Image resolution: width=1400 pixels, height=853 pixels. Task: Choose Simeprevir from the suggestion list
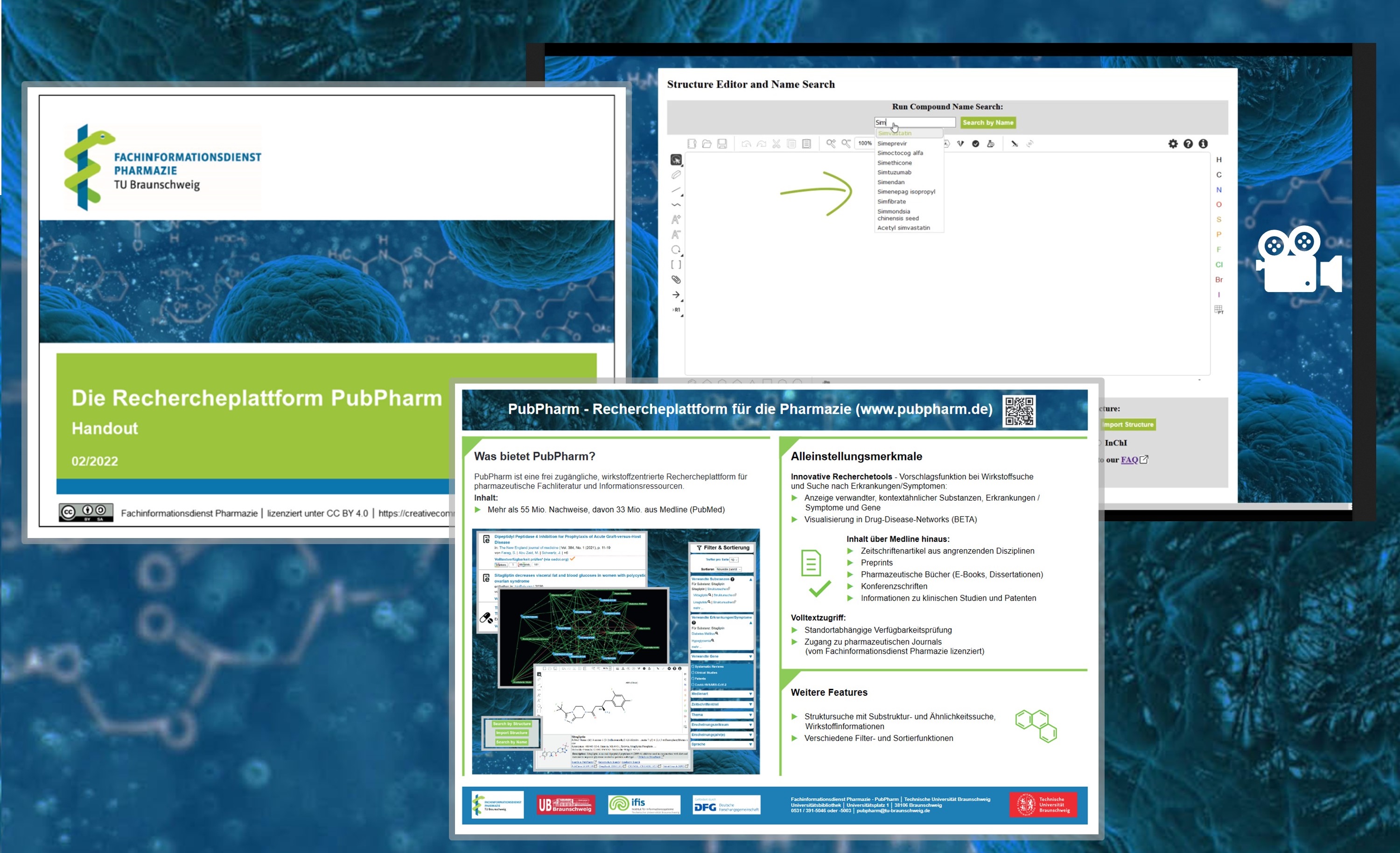click(892, 143)
